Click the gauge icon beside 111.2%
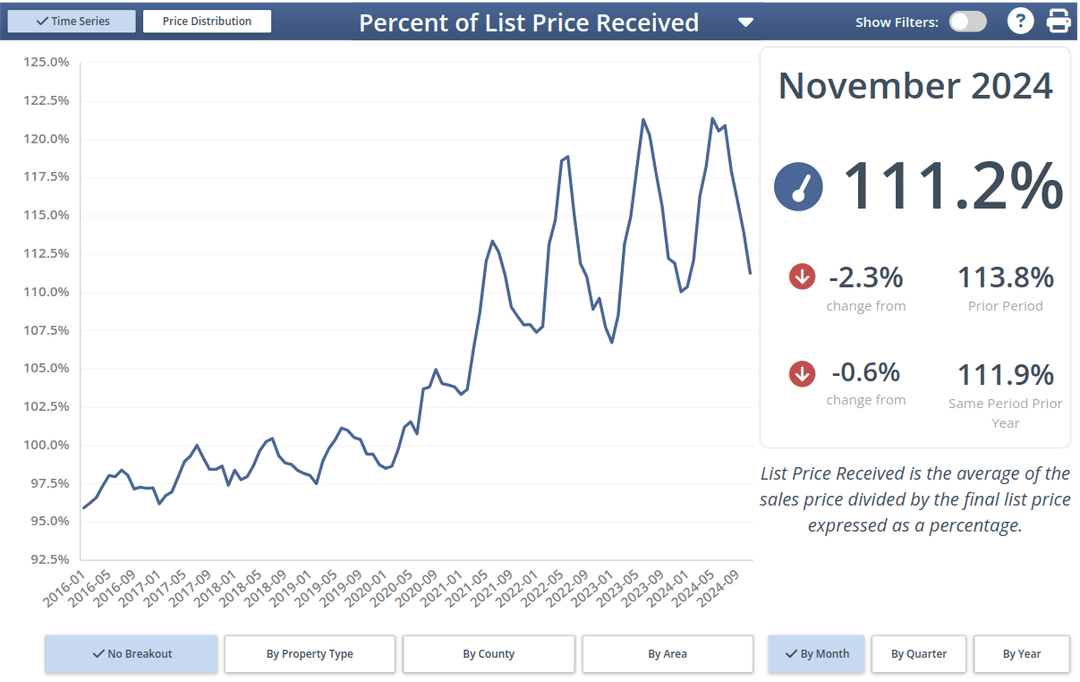The height and width of the screenshot is (682, 1080). click(x=798, y=187)
